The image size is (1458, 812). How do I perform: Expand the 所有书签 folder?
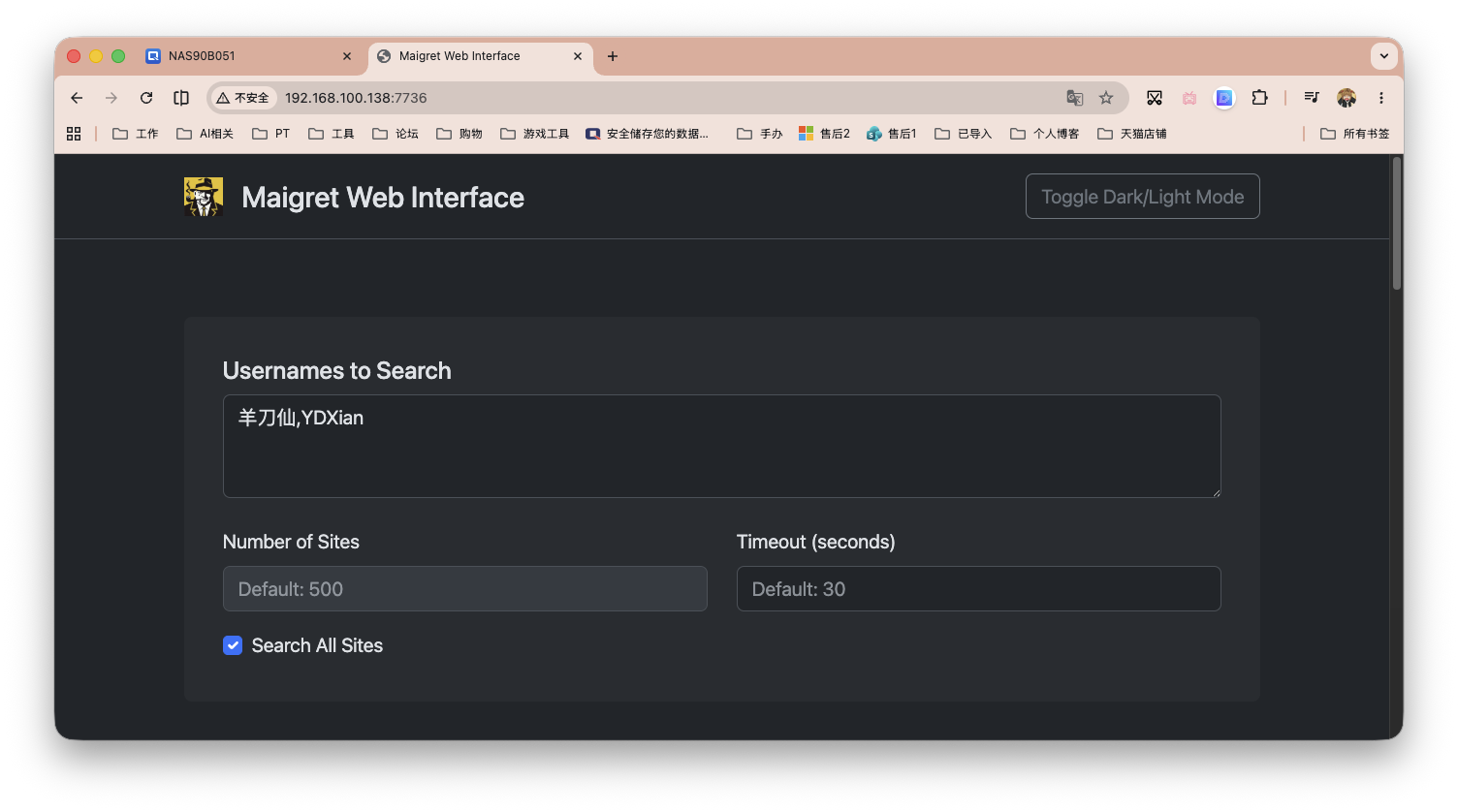pyautogui.click(x=1355, y=134)
